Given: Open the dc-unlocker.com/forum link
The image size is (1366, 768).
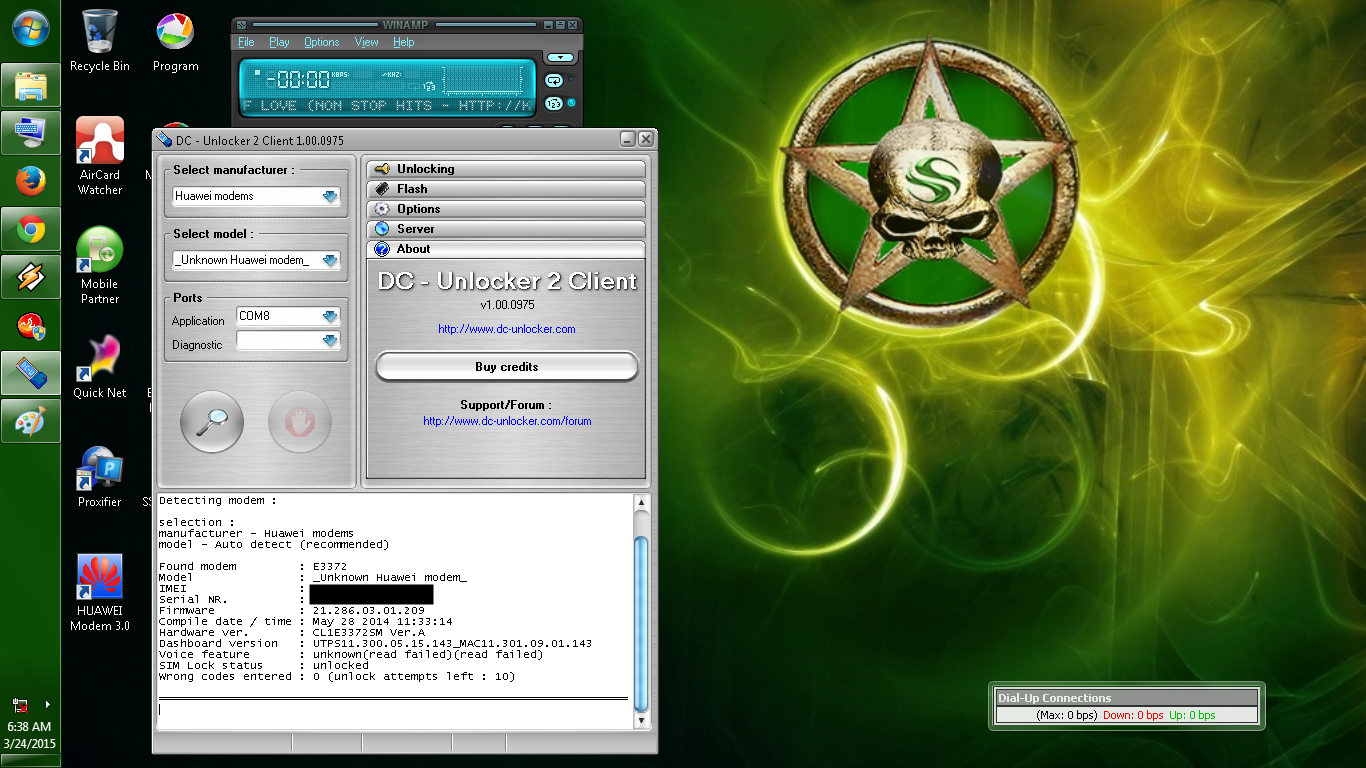Looking at the screenshot, I should coord(507,421).
